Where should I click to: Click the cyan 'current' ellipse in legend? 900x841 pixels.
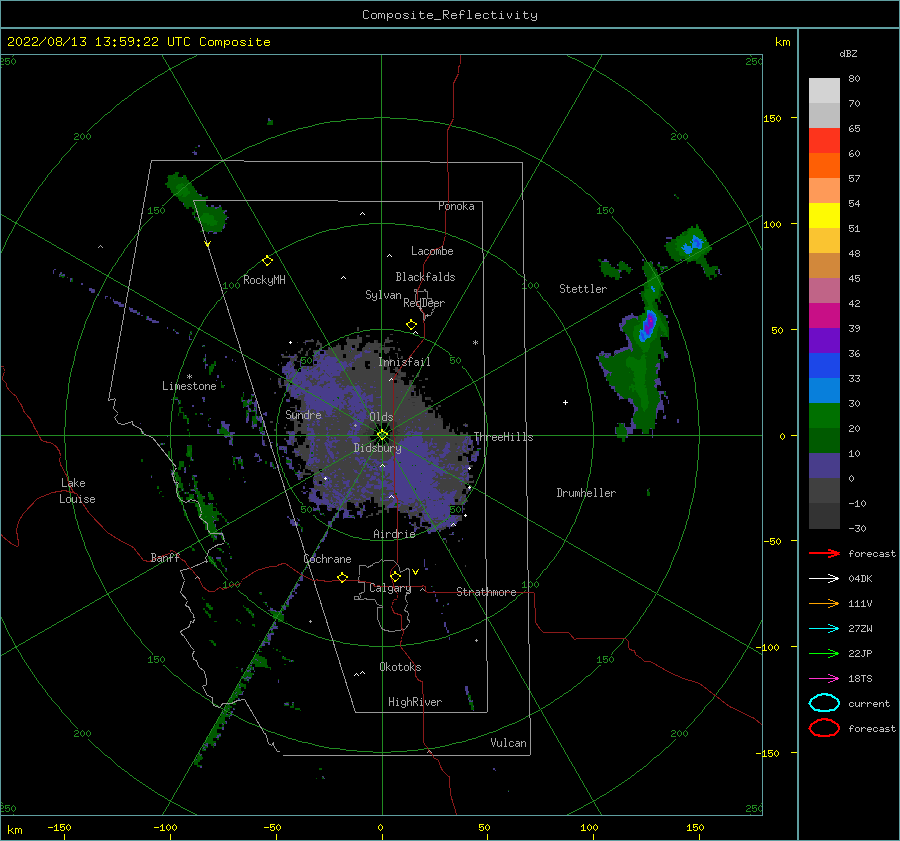point(824,703)
